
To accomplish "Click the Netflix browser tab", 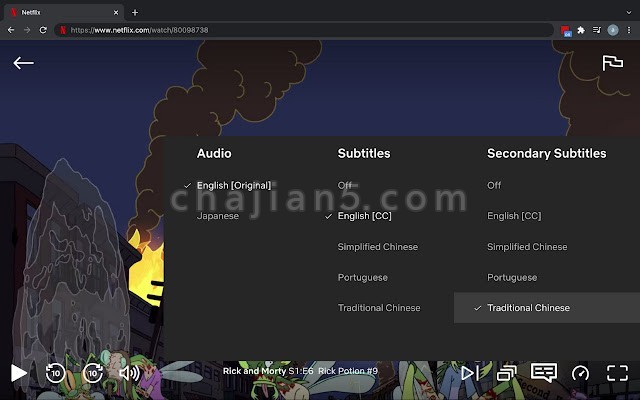I will [x=63, y=12].
